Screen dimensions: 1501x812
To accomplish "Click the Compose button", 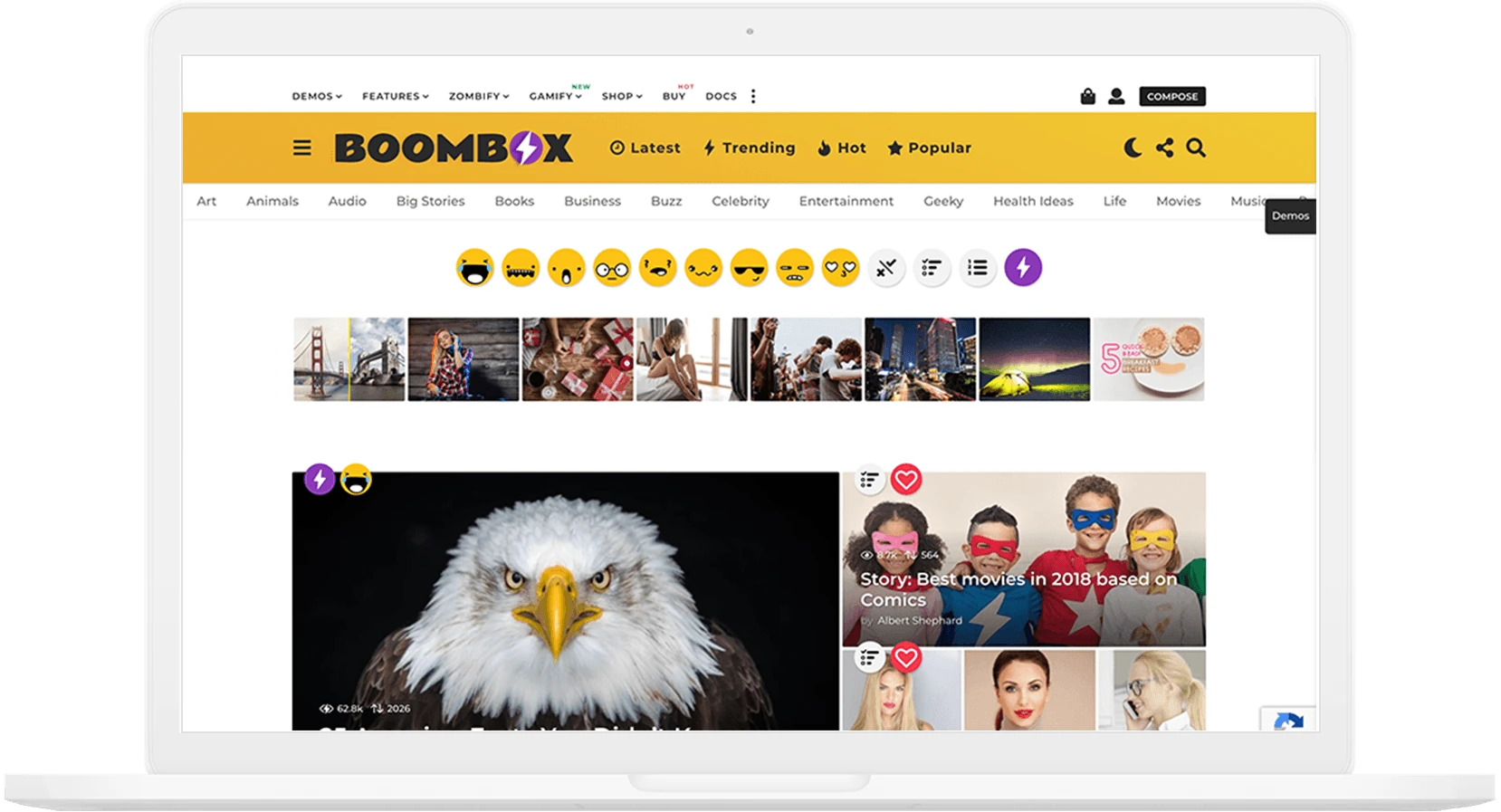I will click(1172, 96).
